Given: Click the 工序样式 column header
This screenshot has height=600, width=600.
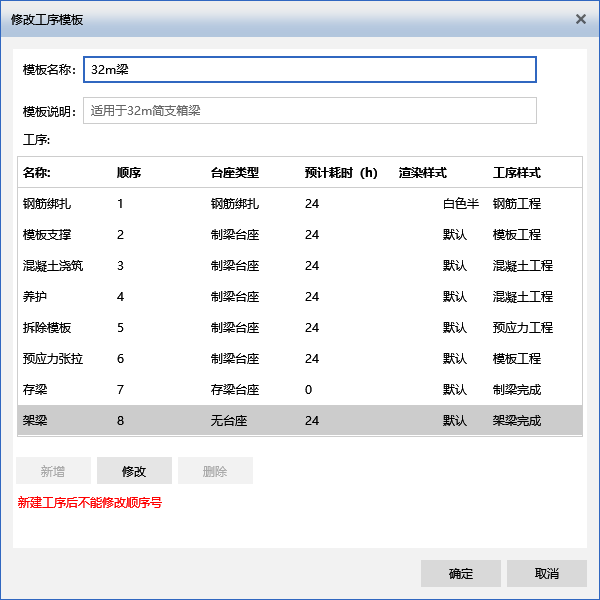Looking at the screenshot, I should (517, 172).
